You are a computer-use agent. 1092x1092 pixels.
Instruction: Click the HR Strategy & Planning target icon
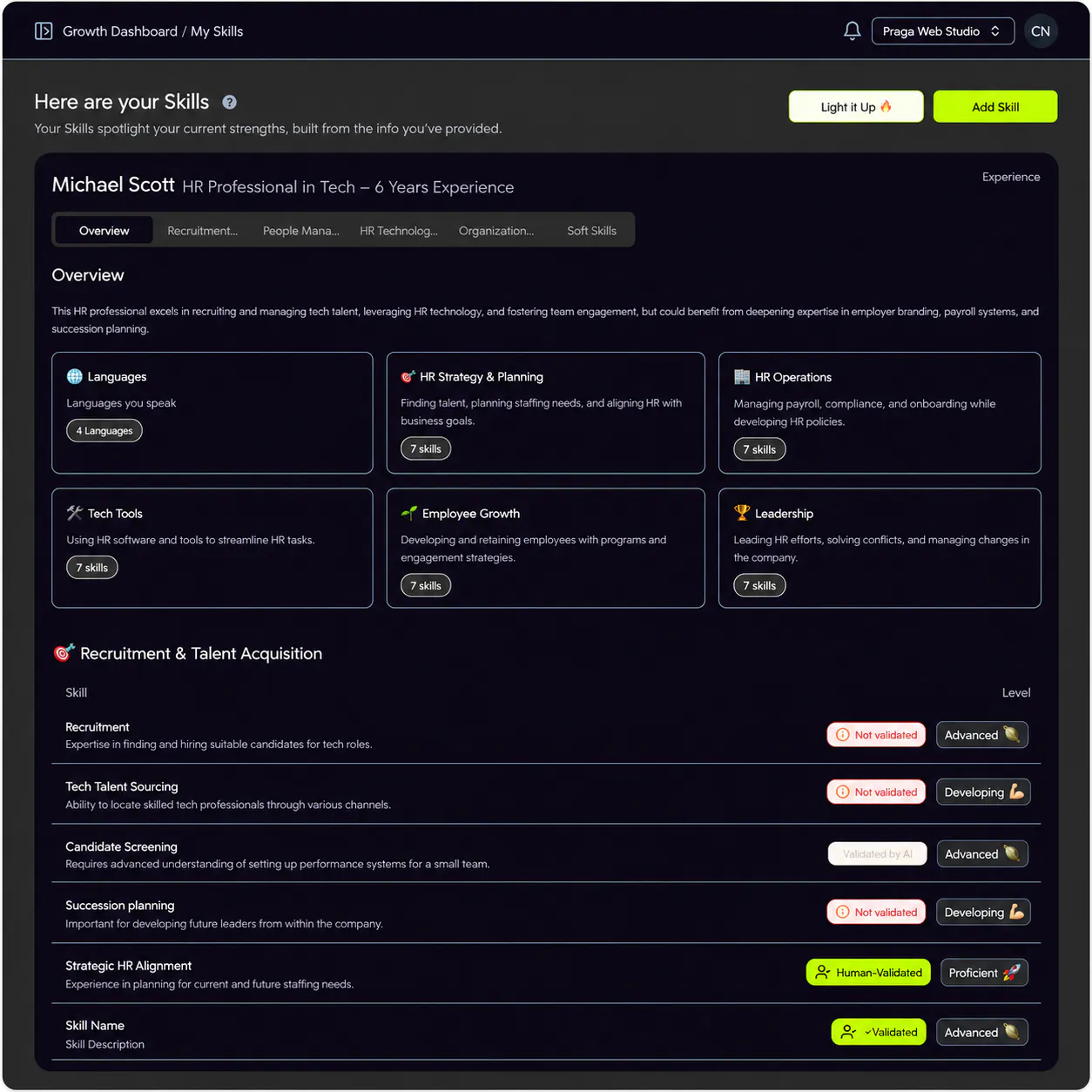click(x=408, y=376)
